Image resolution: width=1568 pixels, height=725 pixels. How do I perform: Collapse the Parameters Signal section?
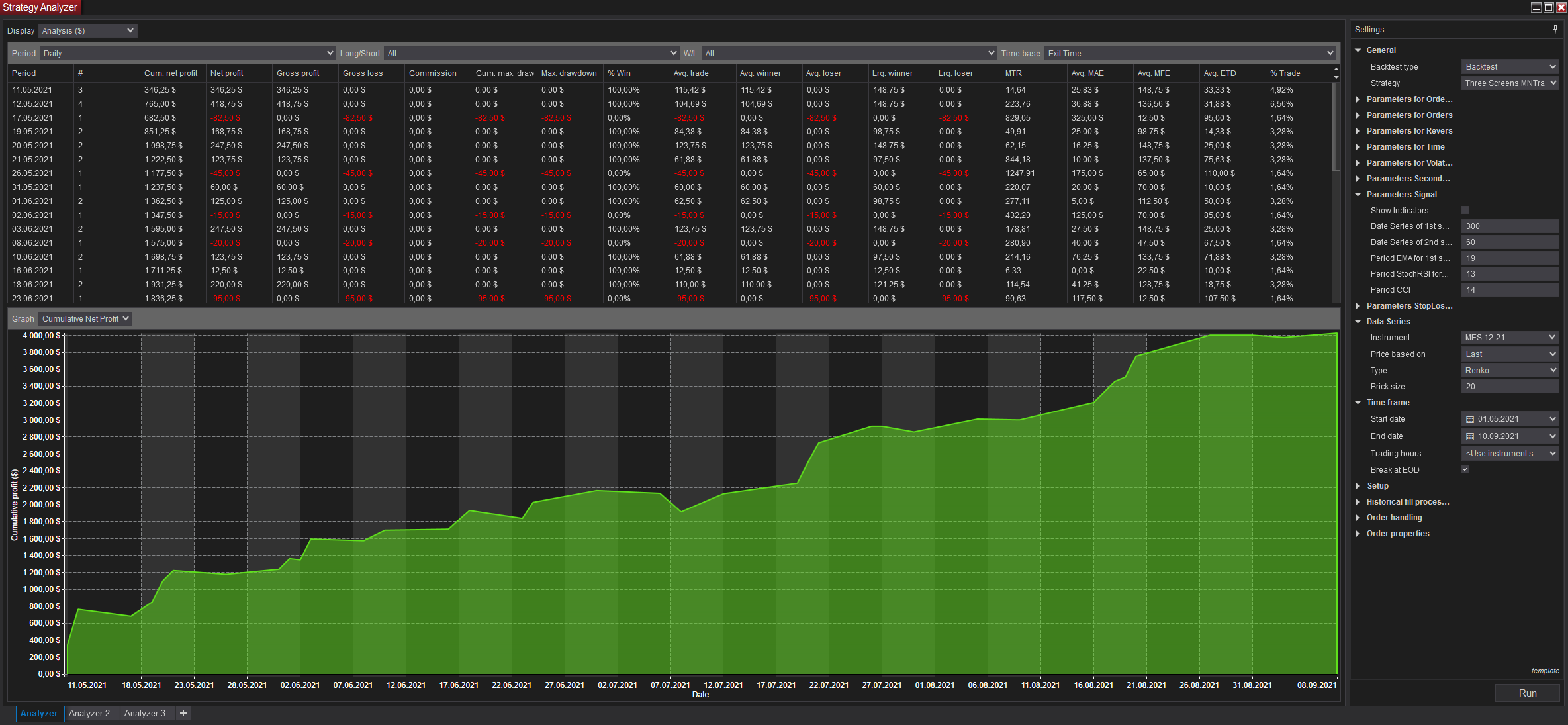(x=1358, y=194)
